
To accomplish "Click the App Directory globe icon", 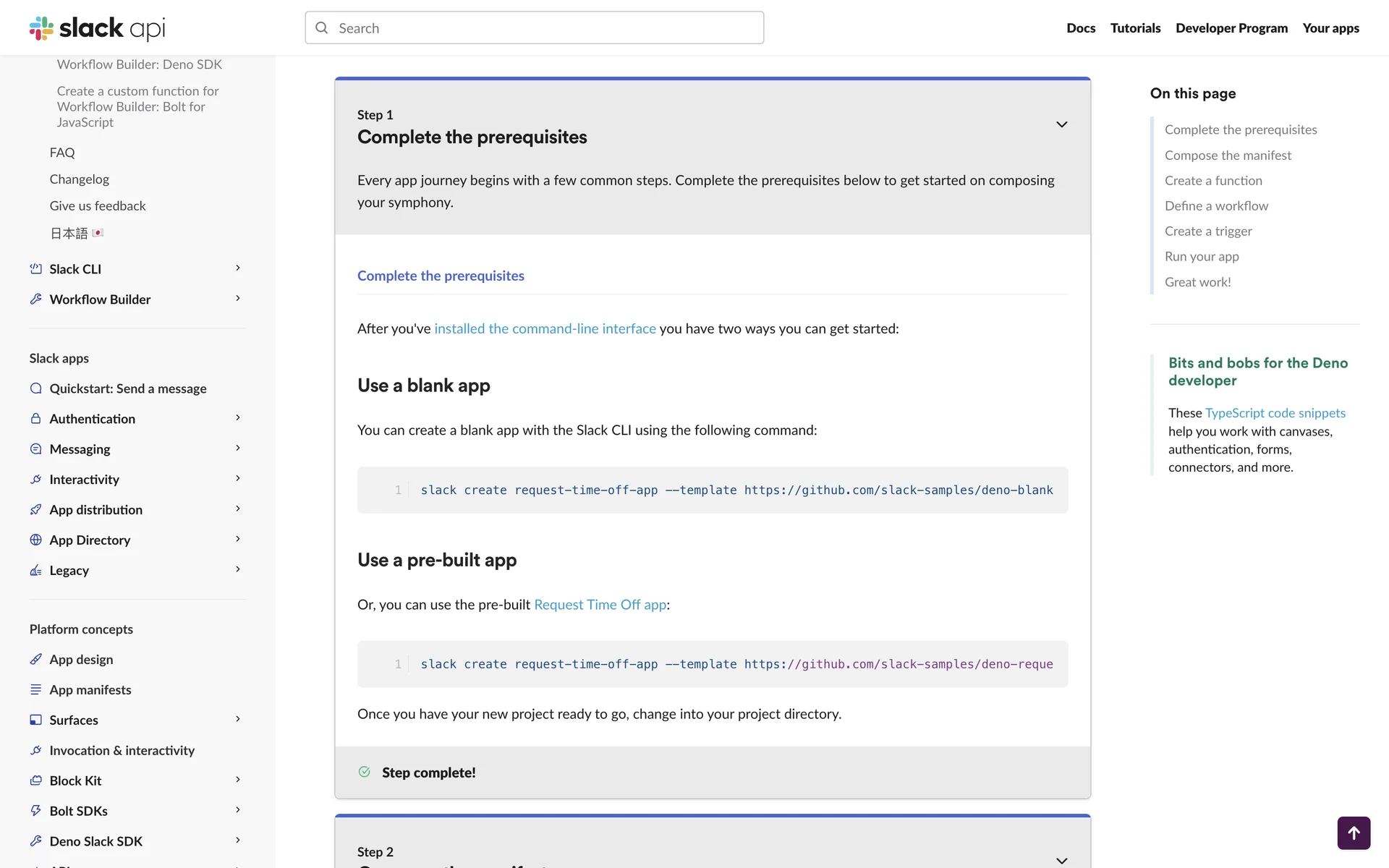I will click(x=35, y=540).
